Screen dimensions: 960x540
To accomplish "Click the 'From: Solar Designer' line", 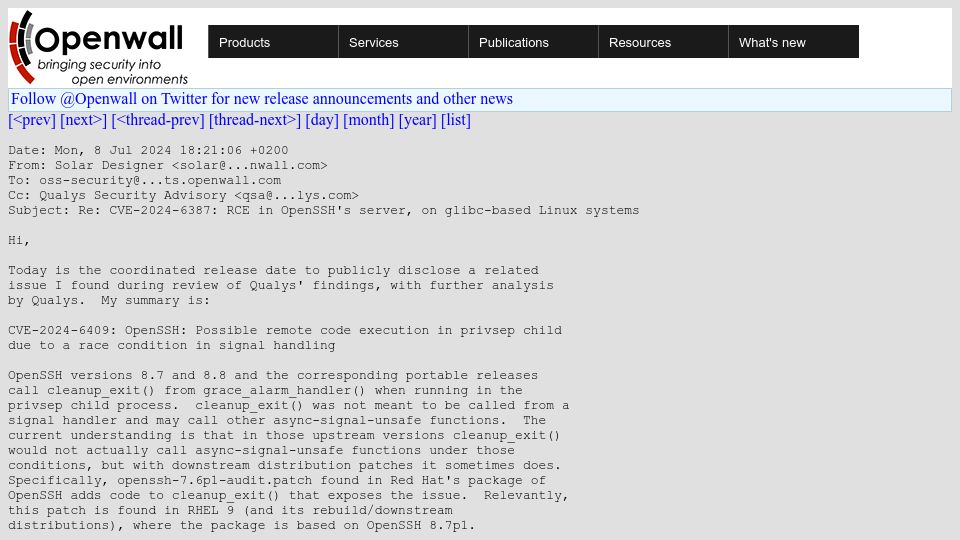I will (x=168, y=165).
